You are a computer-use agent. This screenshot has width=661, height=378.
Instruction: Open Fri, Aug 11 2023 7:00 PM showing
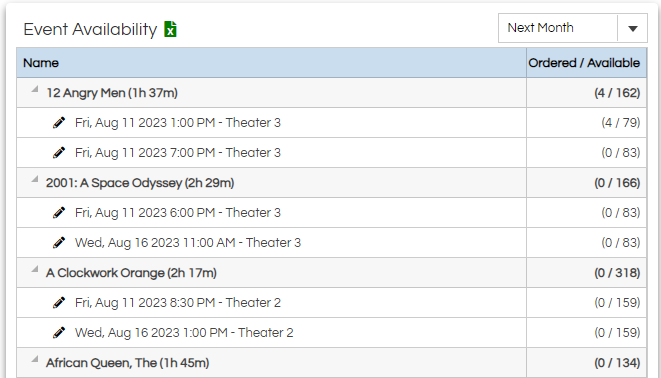click(x=177, y=153)
